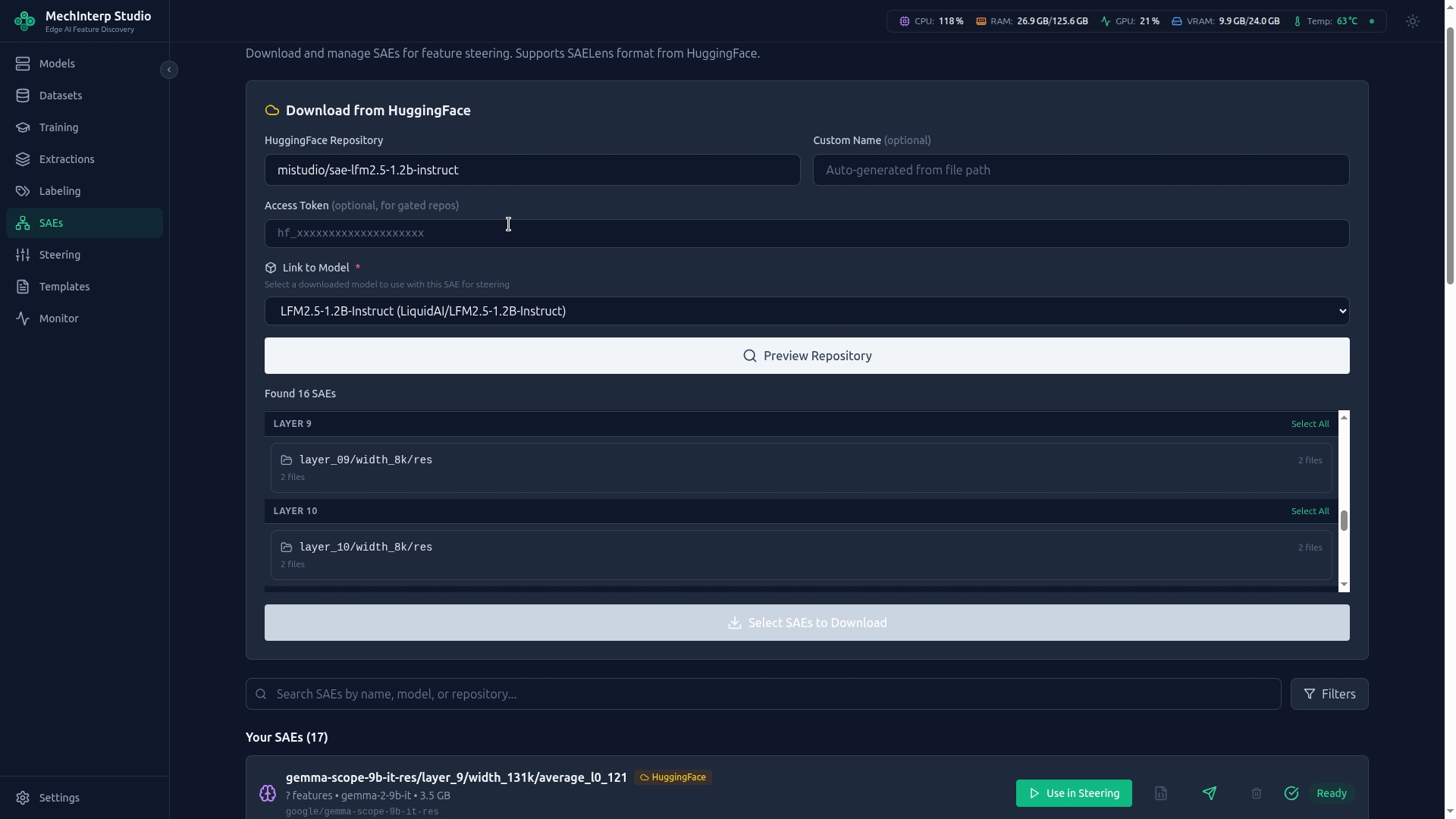This screenshot has width=1456, height=819.
Task: Click Use in Steering for gemma-scope SAE
Action: pos(1074,793)
